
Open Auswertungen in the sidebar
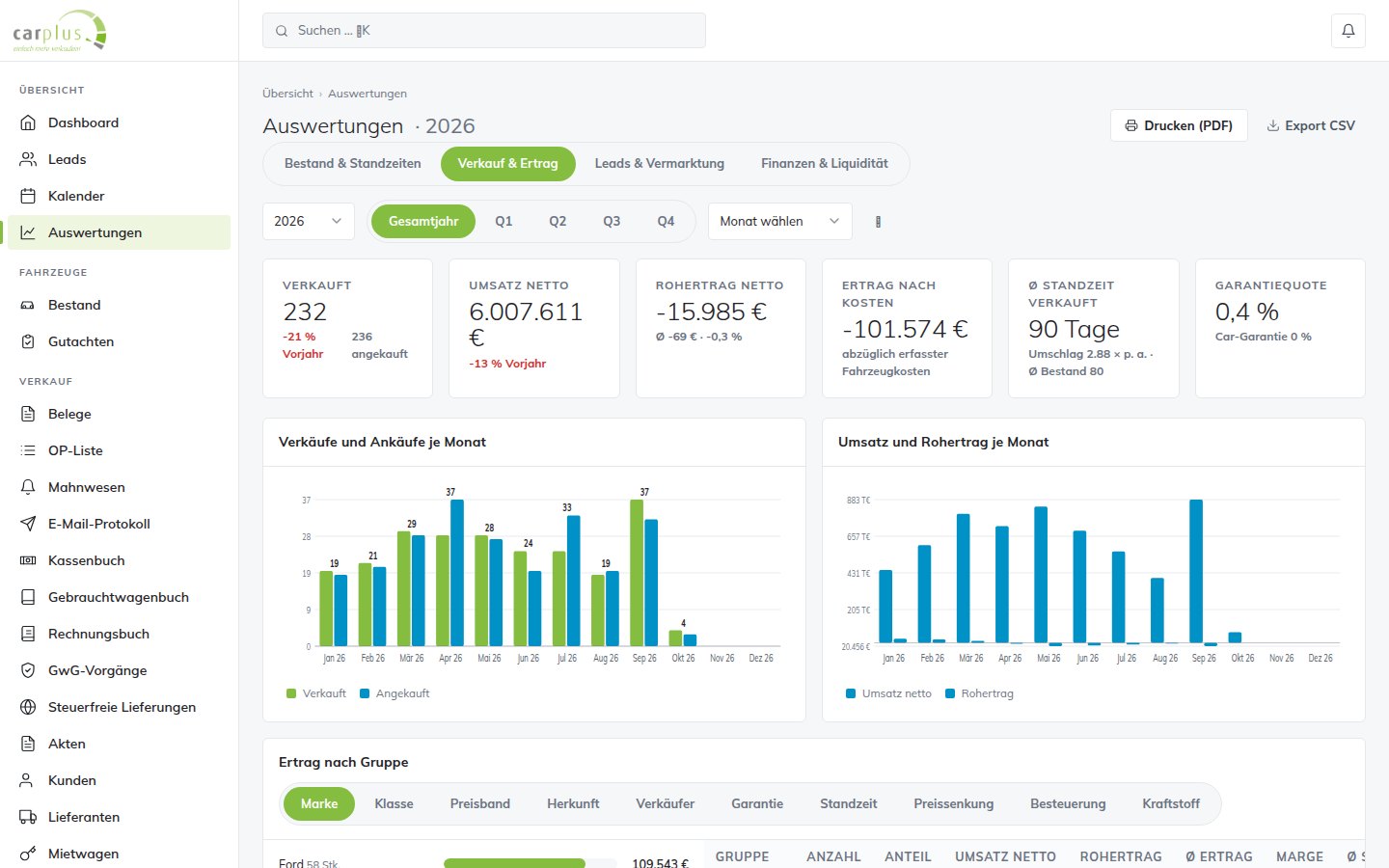click(x=119, y=232)
